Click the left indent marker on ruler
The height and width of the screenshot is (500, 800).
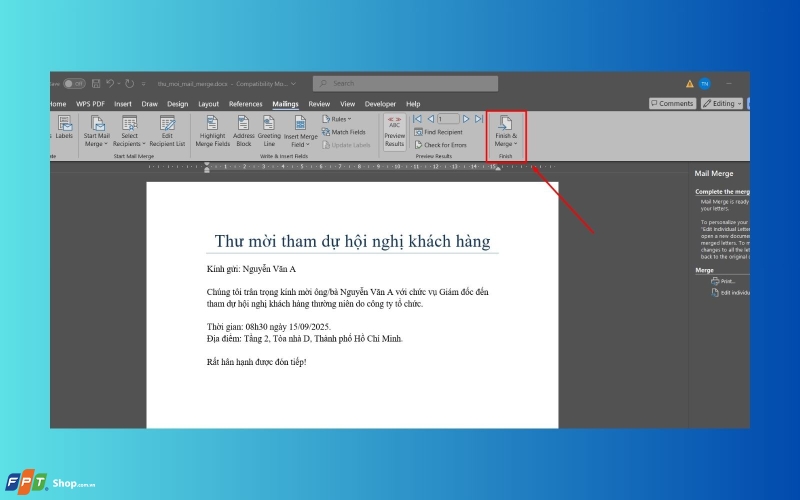pos(207,167)
